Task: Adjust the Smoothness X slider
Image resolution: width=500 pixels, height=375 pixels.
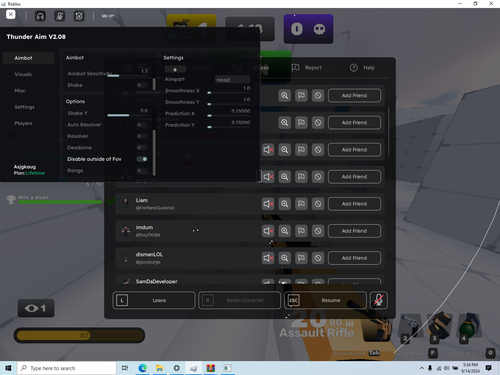Action: tap(229, 93)
